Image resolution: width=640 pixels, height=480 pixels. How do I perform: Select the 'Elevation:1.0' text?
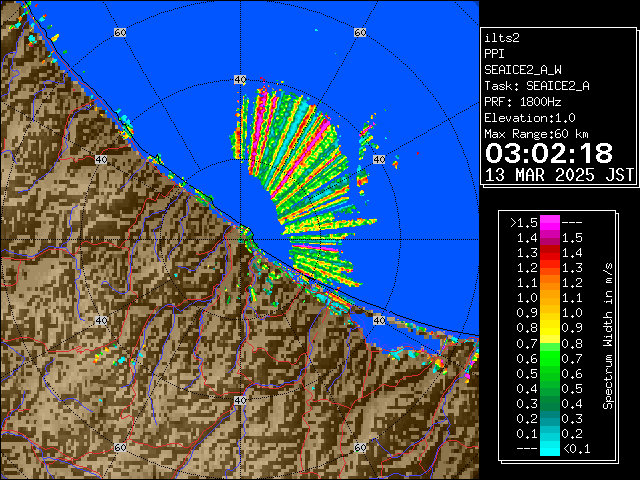tap(530, 118)
